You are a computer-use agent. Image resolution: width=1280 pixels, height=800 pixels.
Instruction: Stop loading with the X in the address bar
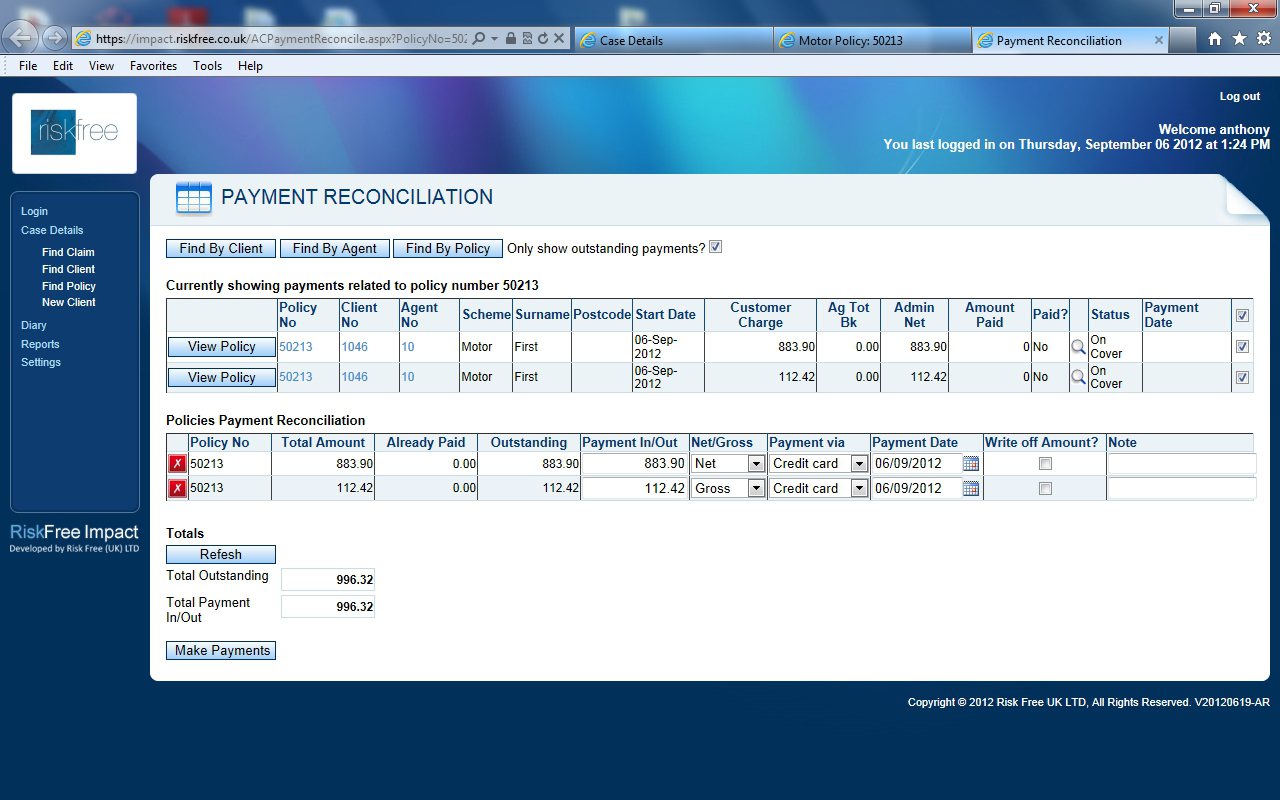(559, 39)
